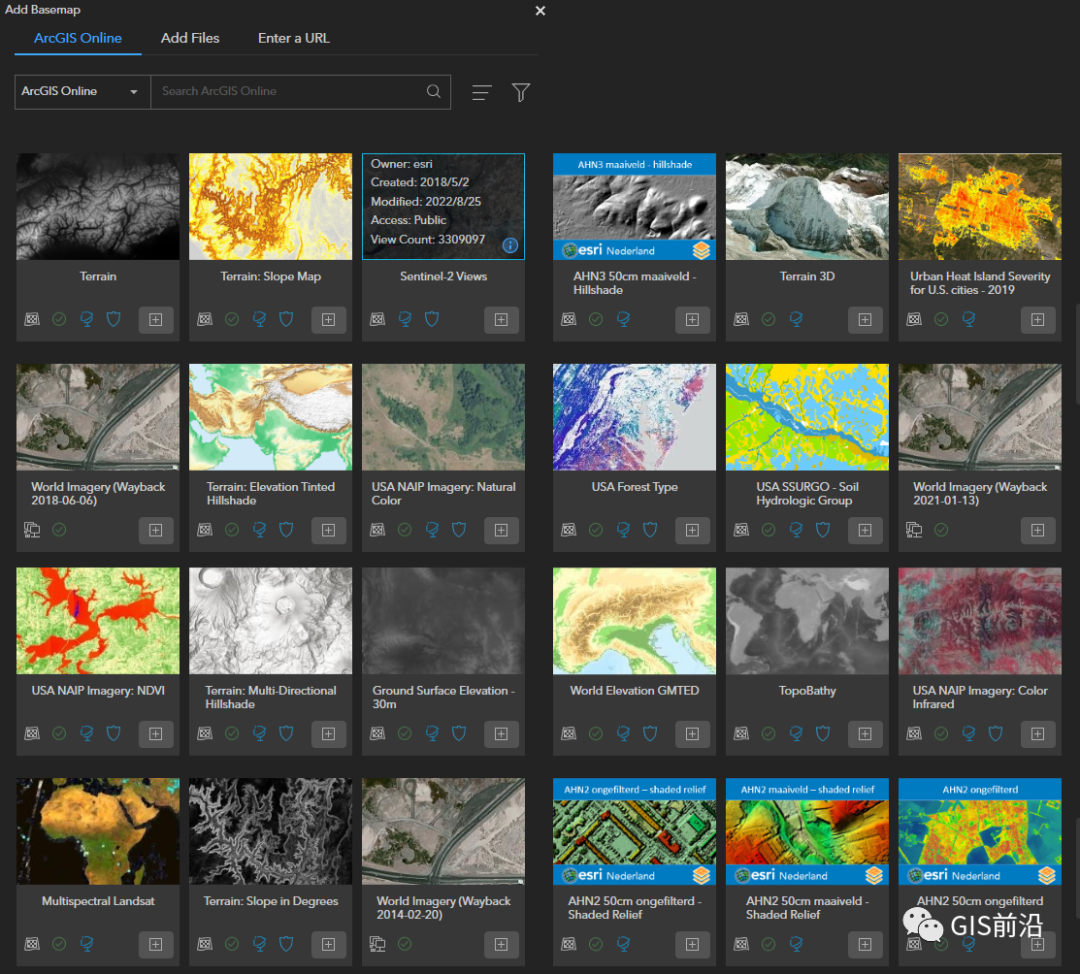Open the filter funnel icon
The width and height of the screenshot is (1080, 974).
point(521,92)
